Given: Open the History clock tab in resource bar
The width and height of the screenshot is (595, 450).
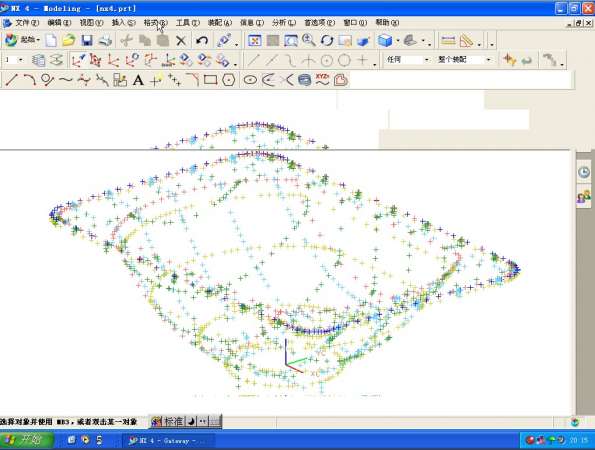Looking at the screenshot, I should click(584, 173).
